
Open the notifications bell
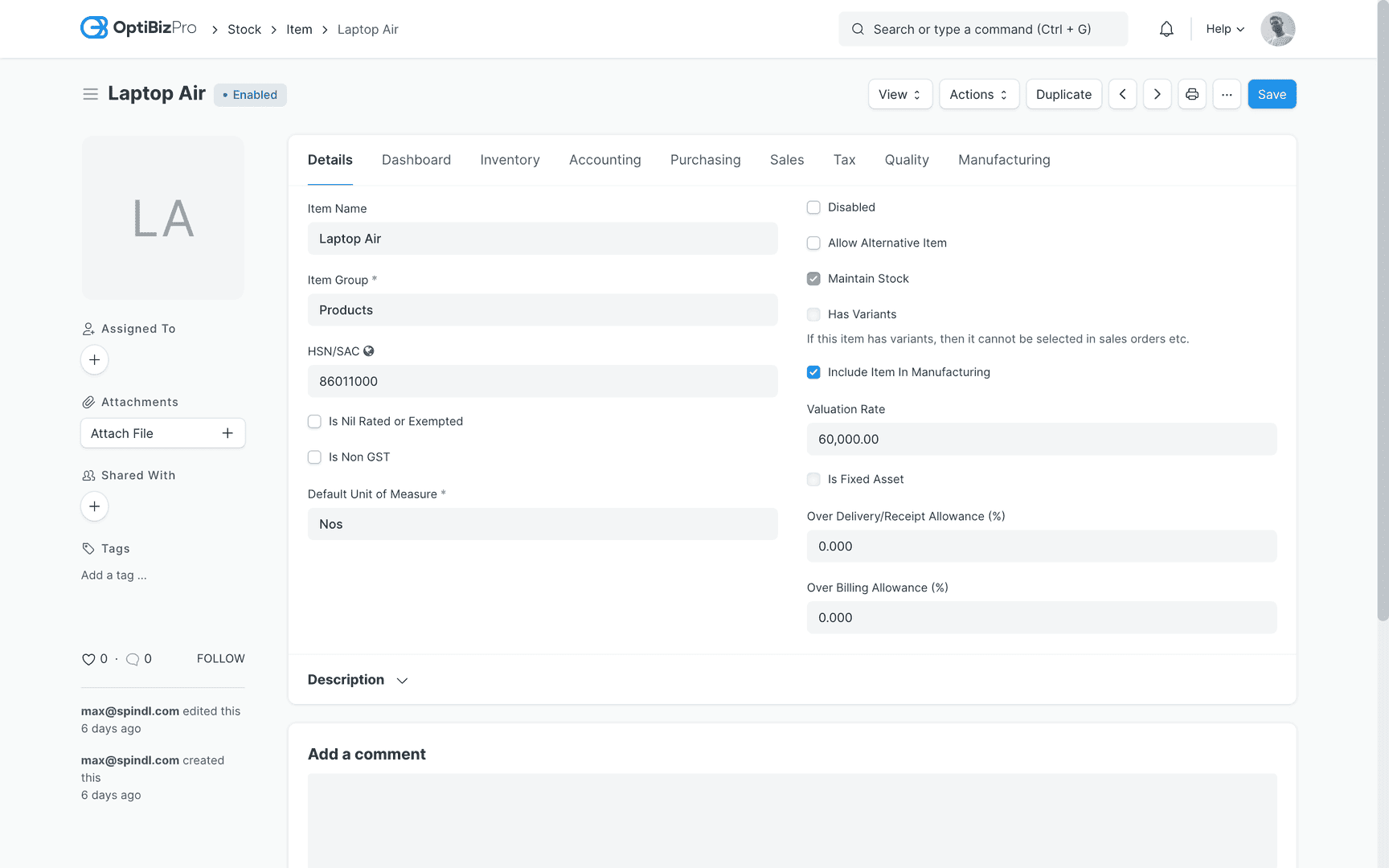1166,28
